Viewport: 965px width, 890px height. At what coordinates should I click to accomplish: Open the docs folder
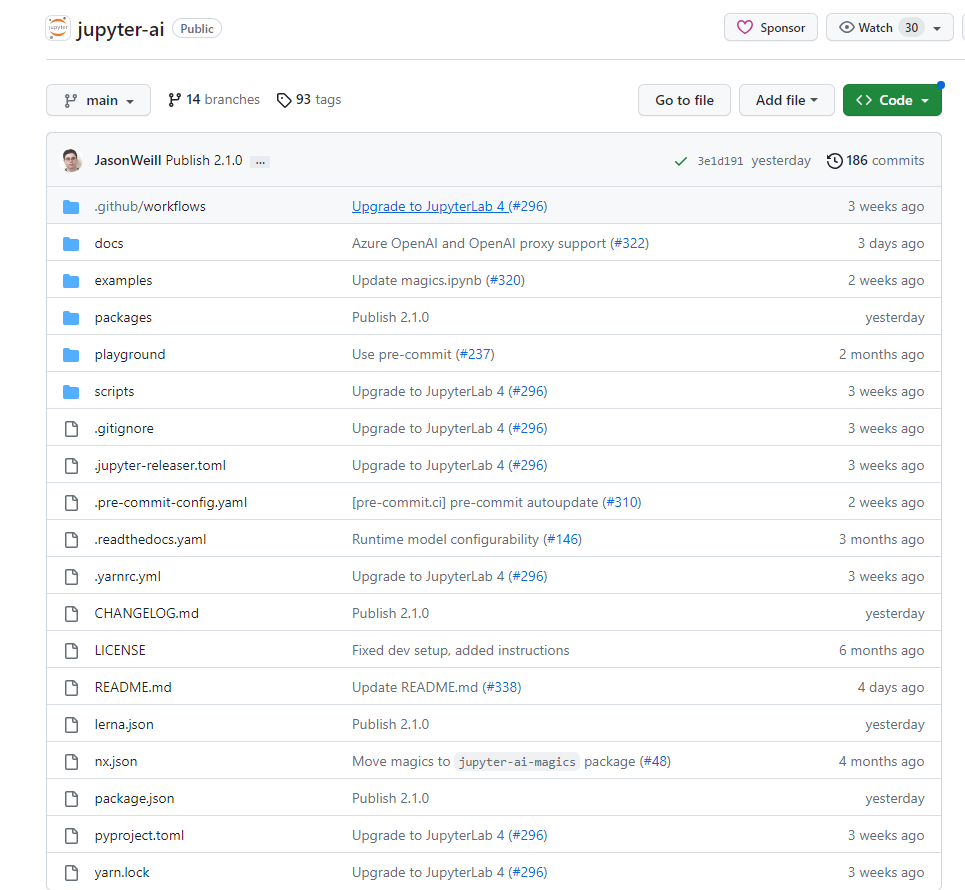pos(109,244)
